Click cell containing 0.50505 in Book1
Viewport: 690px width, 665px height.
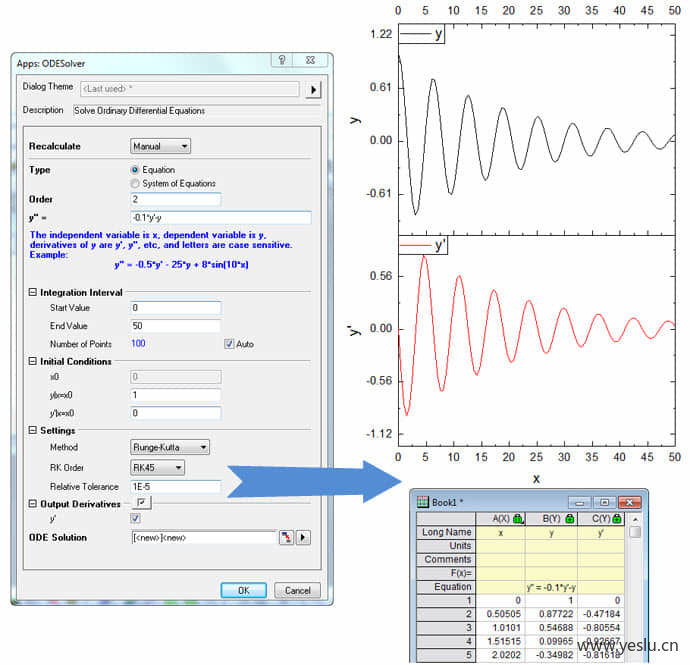pos(500,614)
